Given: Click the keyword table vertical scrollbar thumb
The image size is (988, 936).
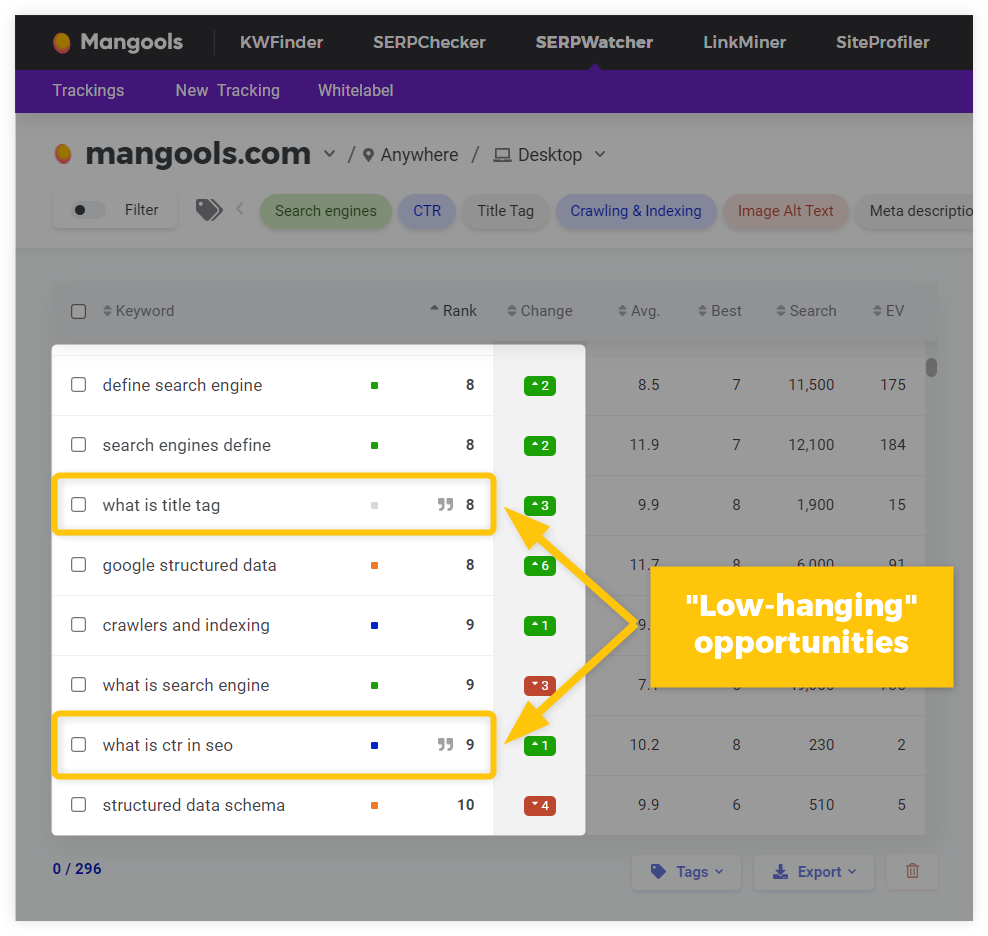Looking at the screenshot, I should pos(931,367).
